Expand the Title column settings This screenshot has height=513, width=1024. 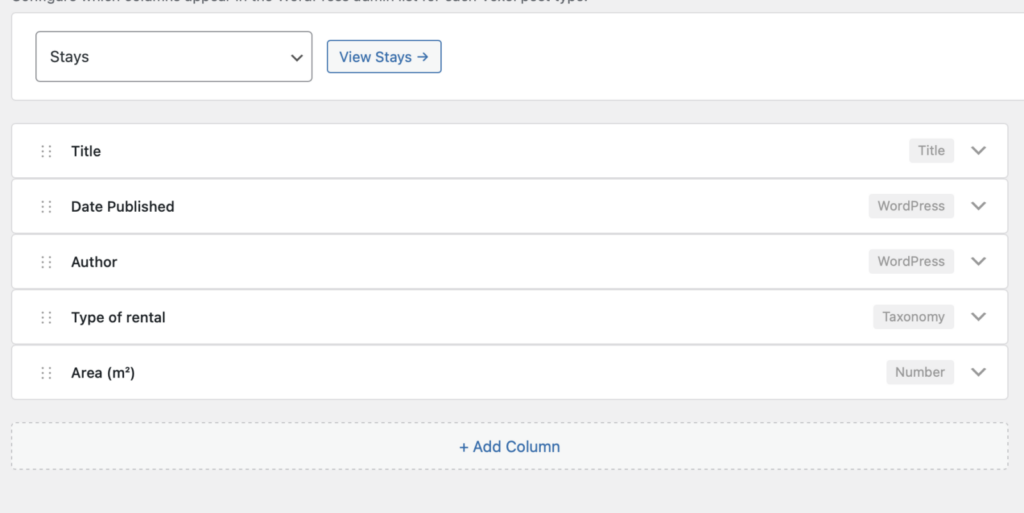(978, 151)
